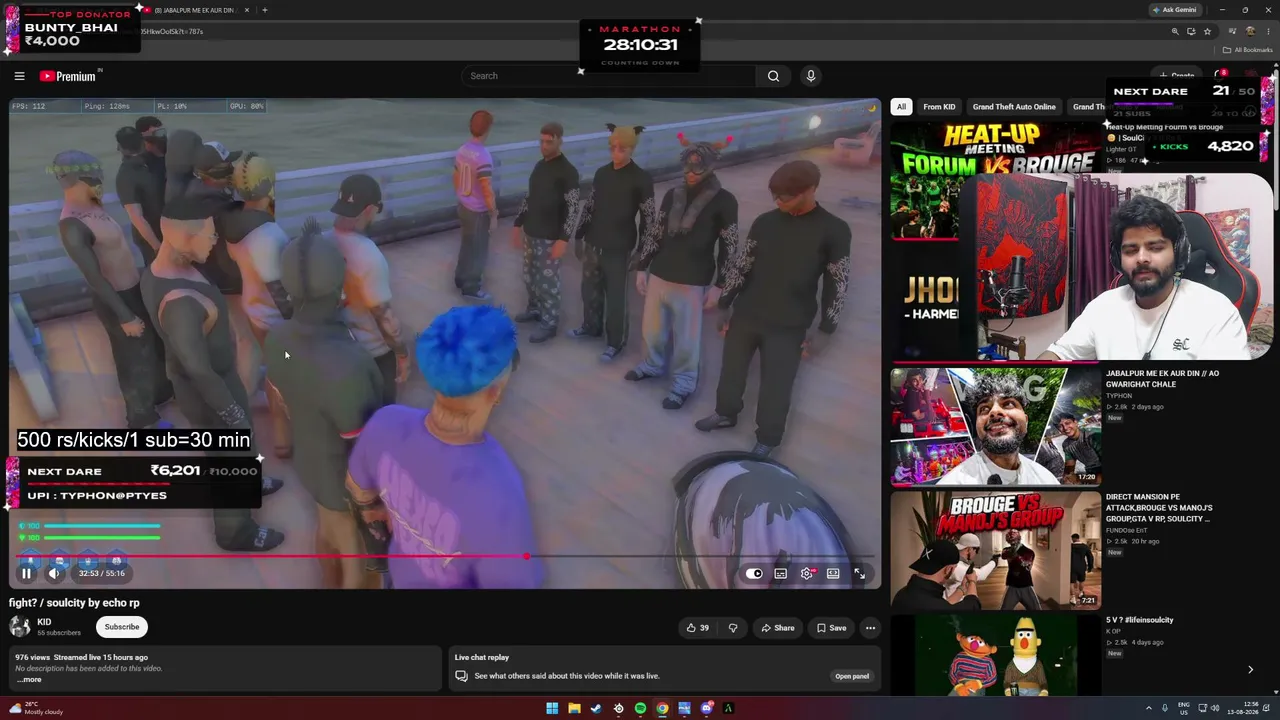Open the KID channel name link

pos(44,622)
